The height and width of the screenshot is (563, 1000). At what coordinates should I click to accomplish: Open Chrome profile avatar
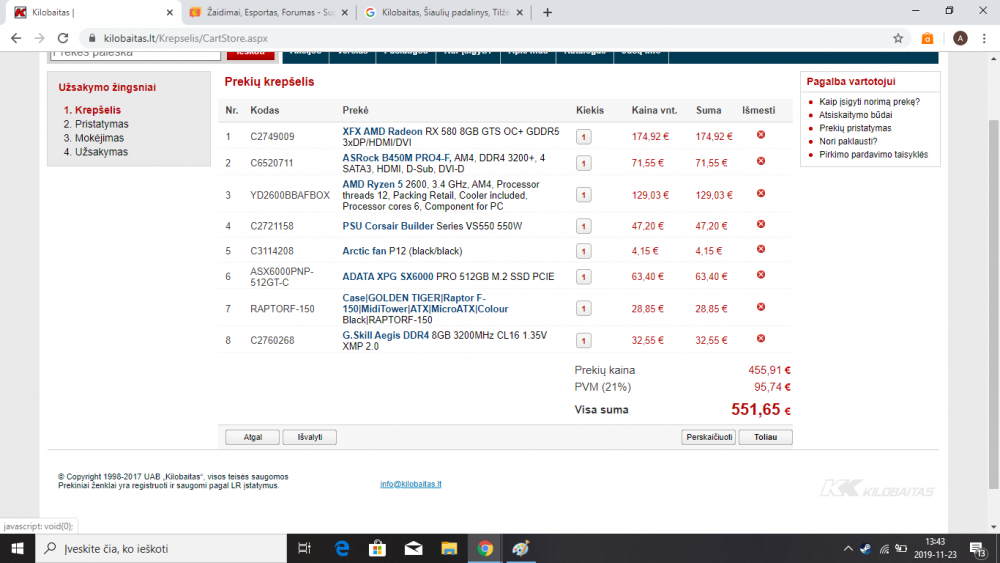960,38
